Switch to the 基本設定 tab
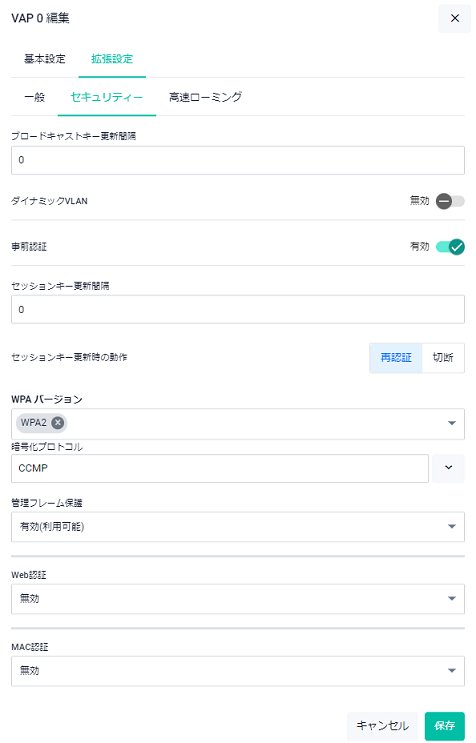476x743 pixels. click(x=45, y=59)
